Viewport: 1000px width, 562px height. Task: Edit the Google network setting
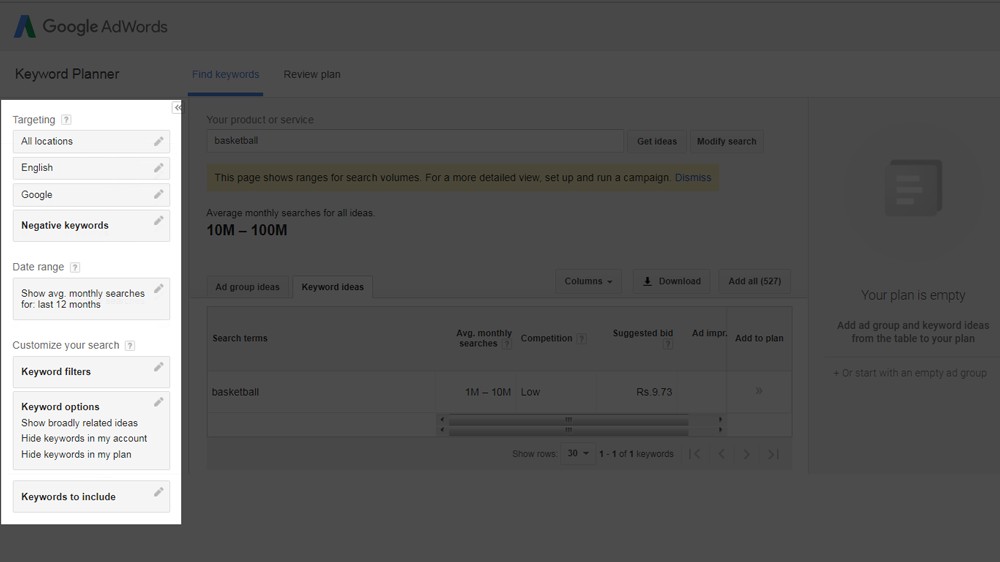click(158, 195)
